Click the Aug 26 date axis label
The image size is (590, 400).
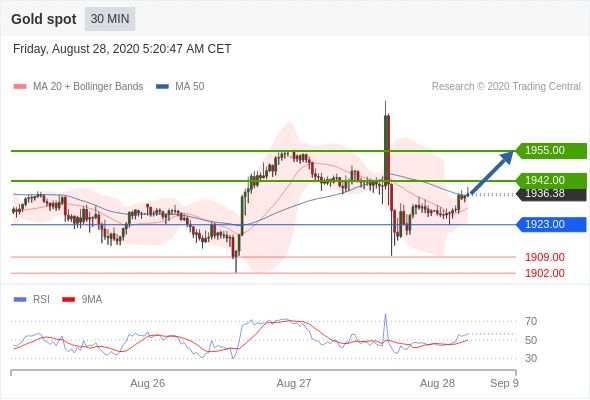point(148,383)
